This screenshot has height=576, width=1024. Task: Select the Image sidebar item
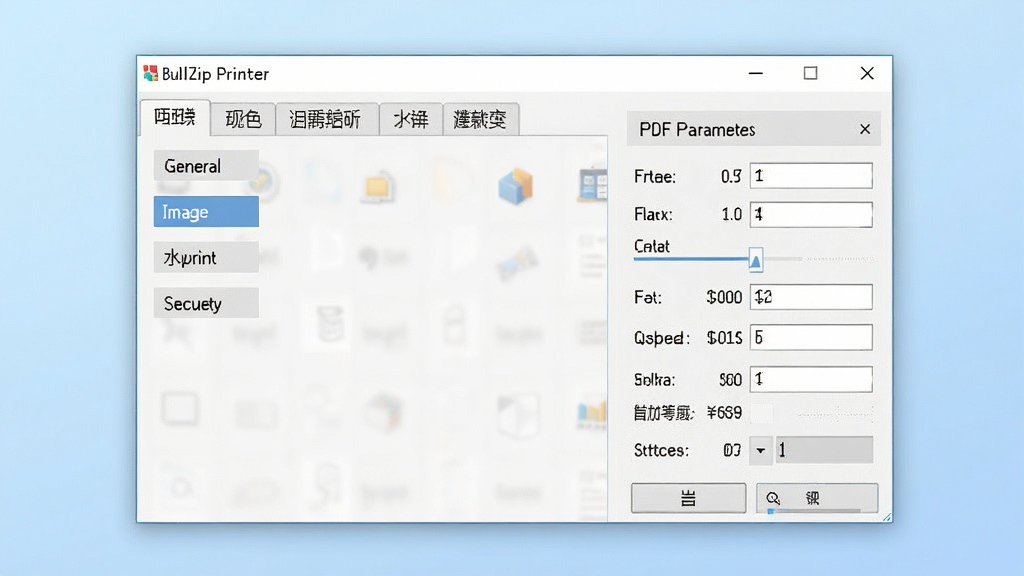click(x=206, y=212)
